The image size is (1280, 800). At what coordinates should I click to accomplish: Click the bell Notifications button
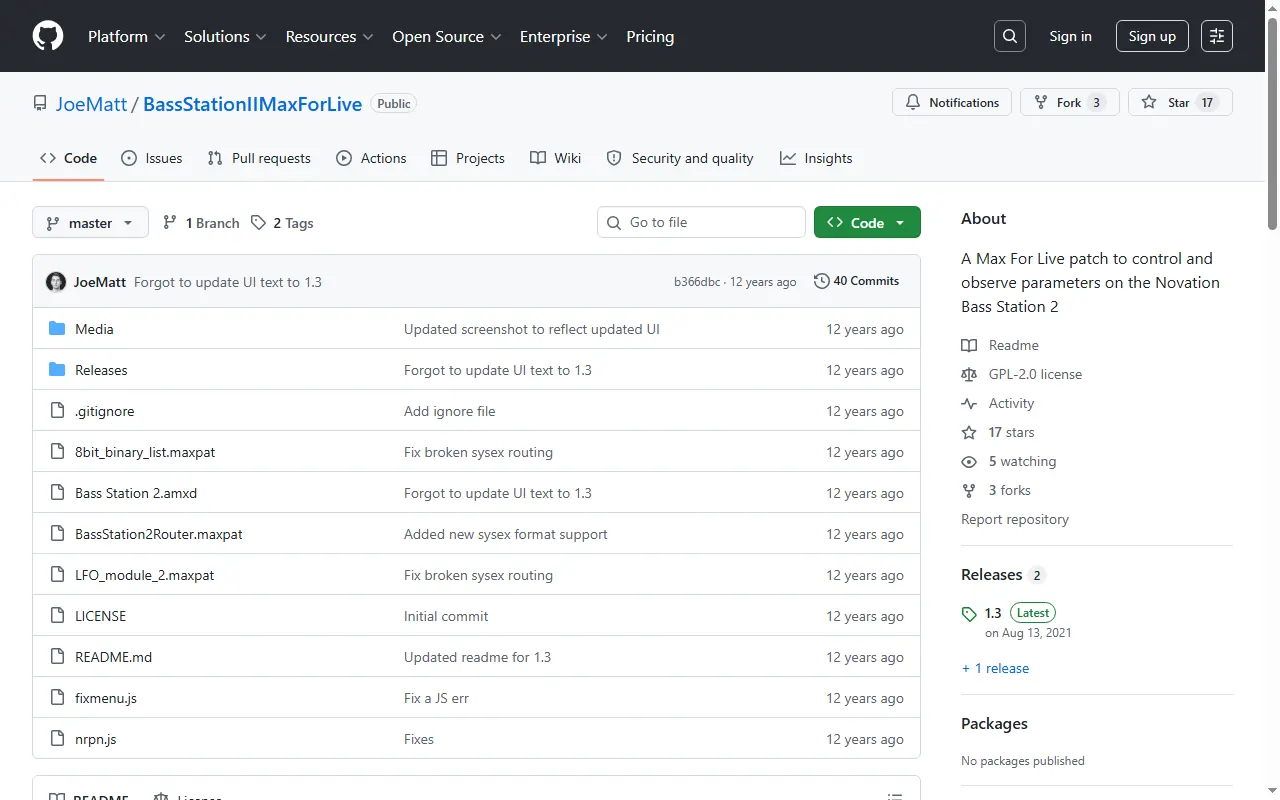point(952,102)
